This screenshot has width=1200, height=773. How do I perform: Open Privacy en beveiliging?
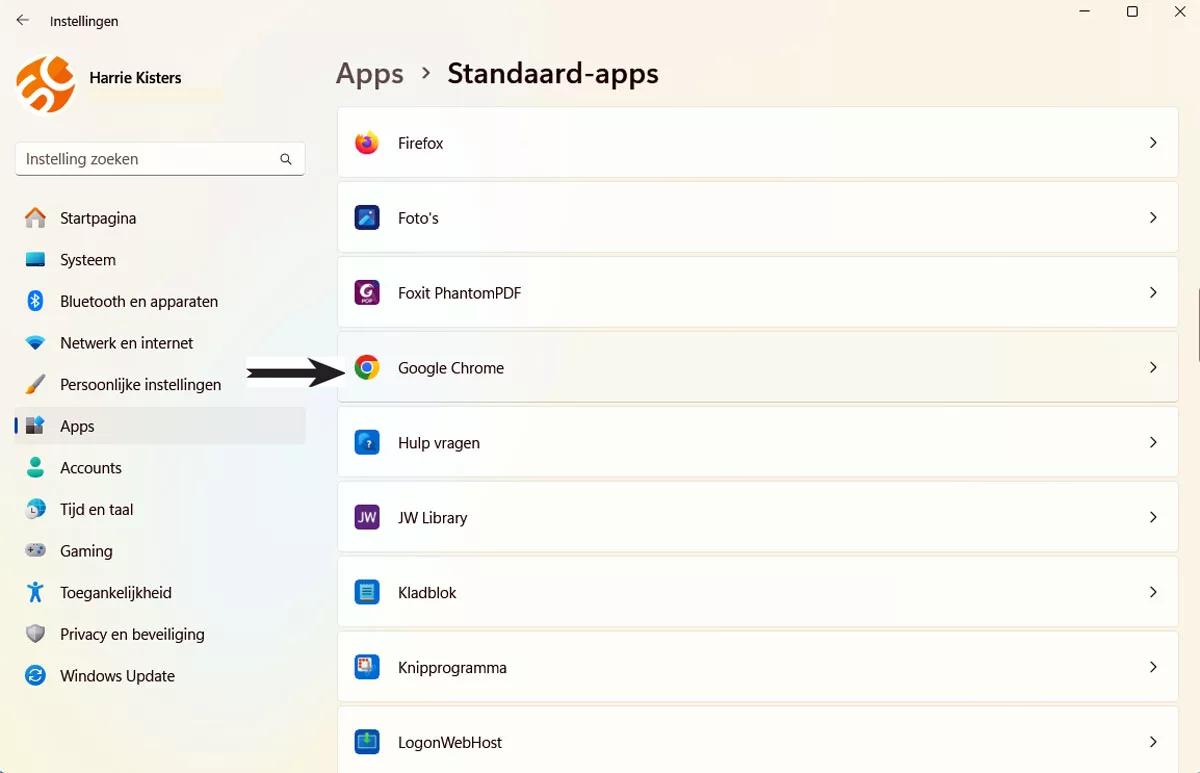point(132,635)
